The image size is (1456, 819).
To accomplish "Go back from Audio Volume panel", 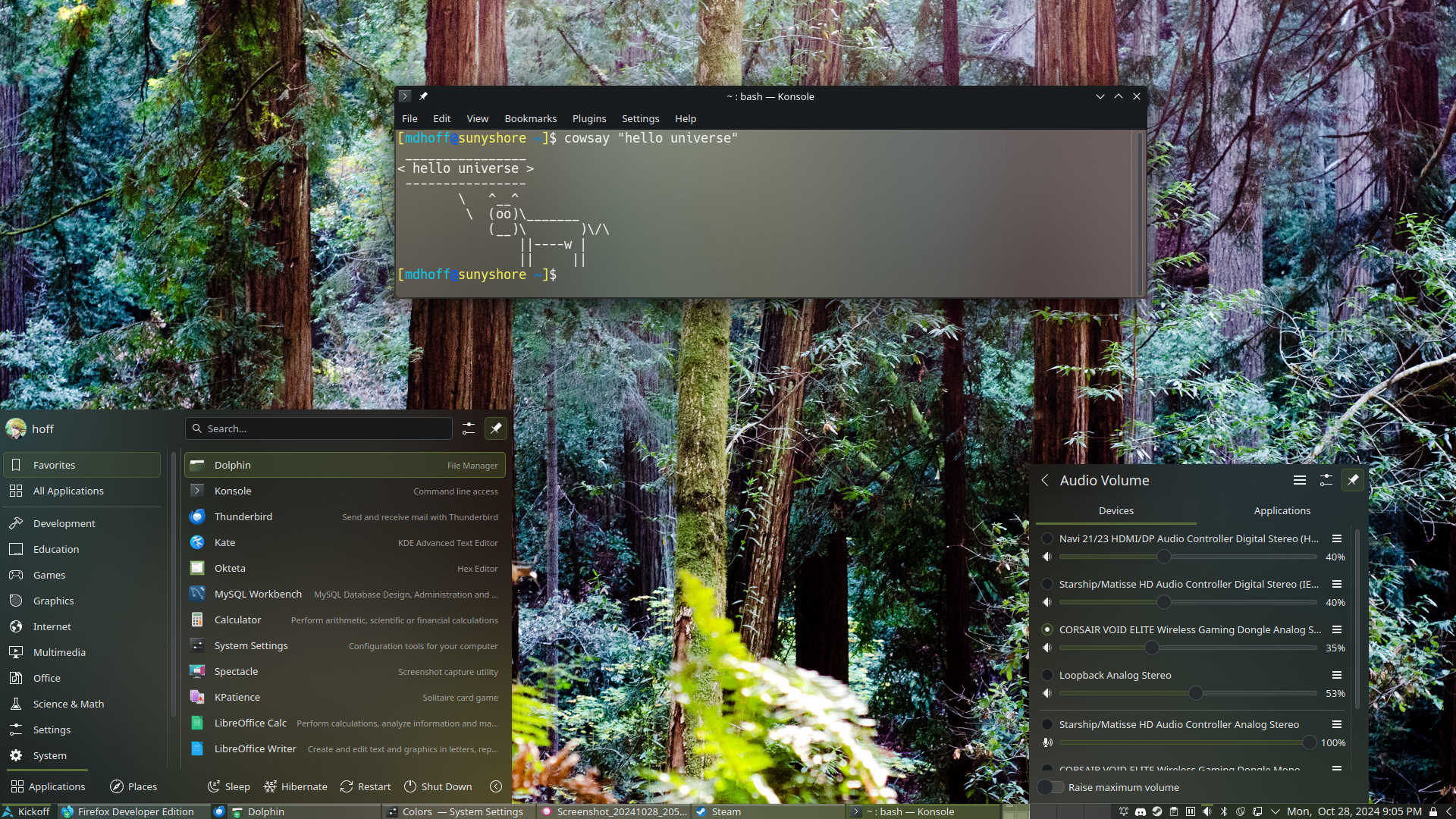I will (x=1045, y=480).
